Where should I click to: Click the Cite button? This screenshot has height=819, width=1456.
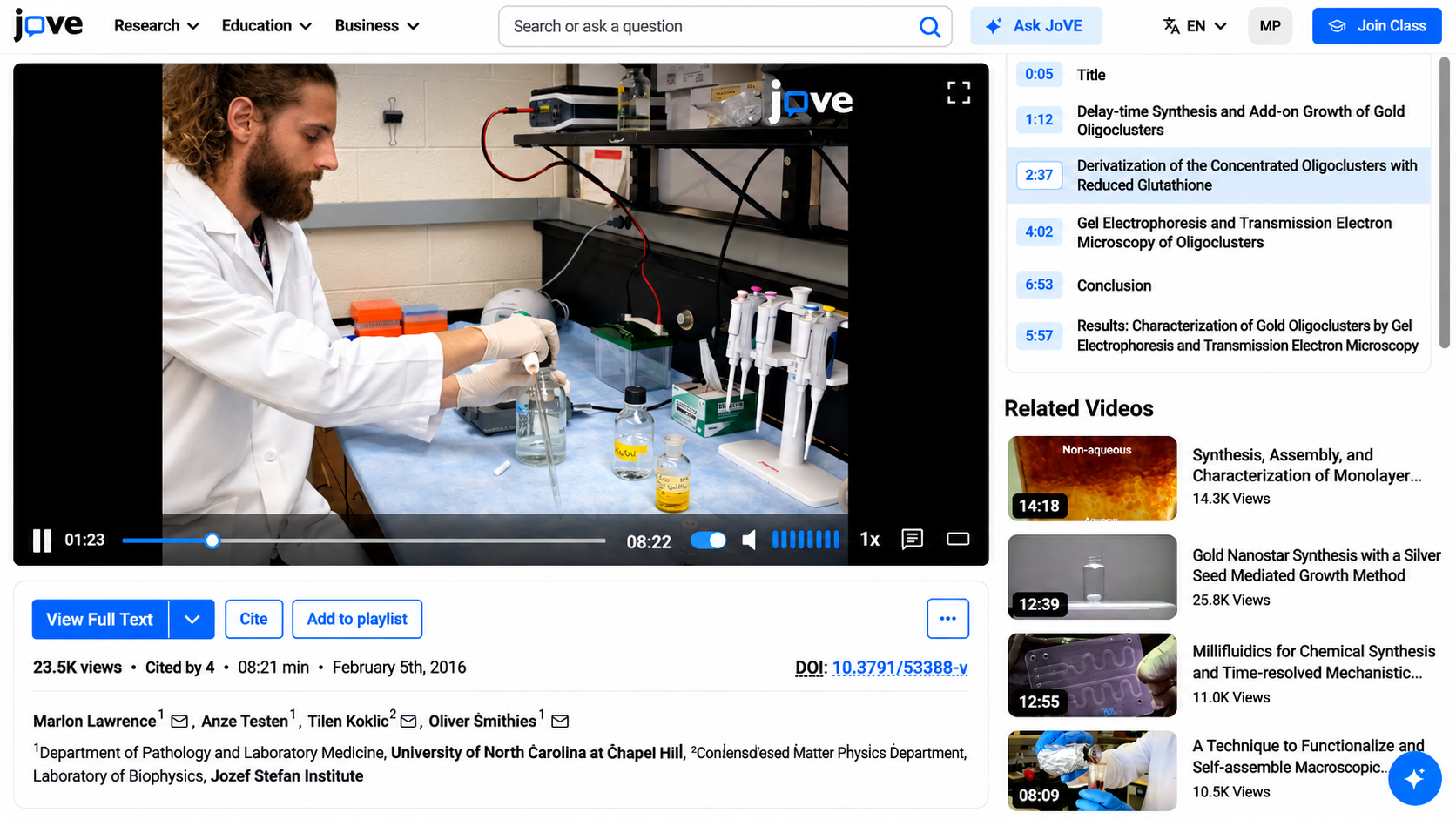(253, 619)
